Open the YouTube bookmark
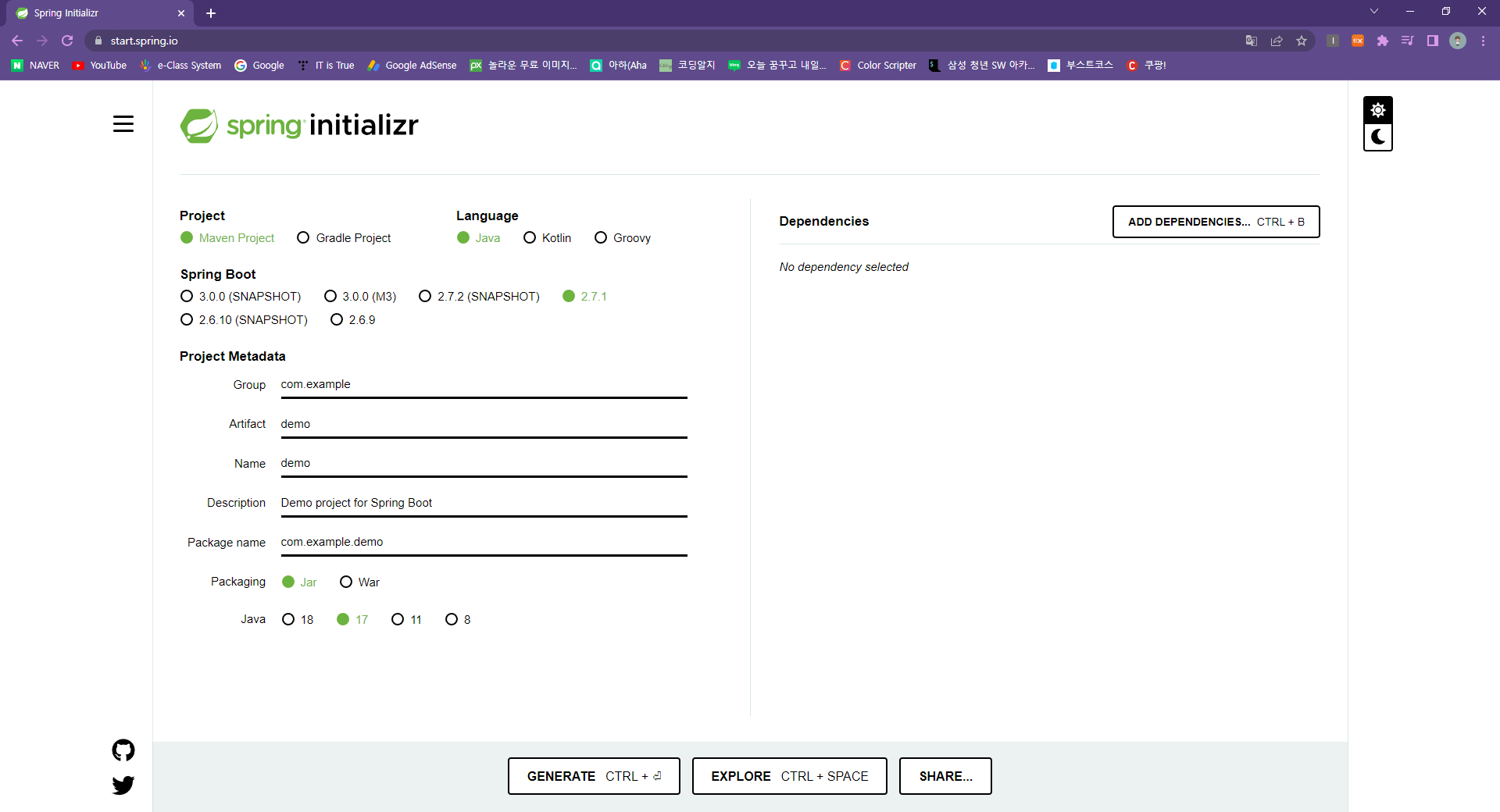 pyautogui.click(x=100, y=66)
